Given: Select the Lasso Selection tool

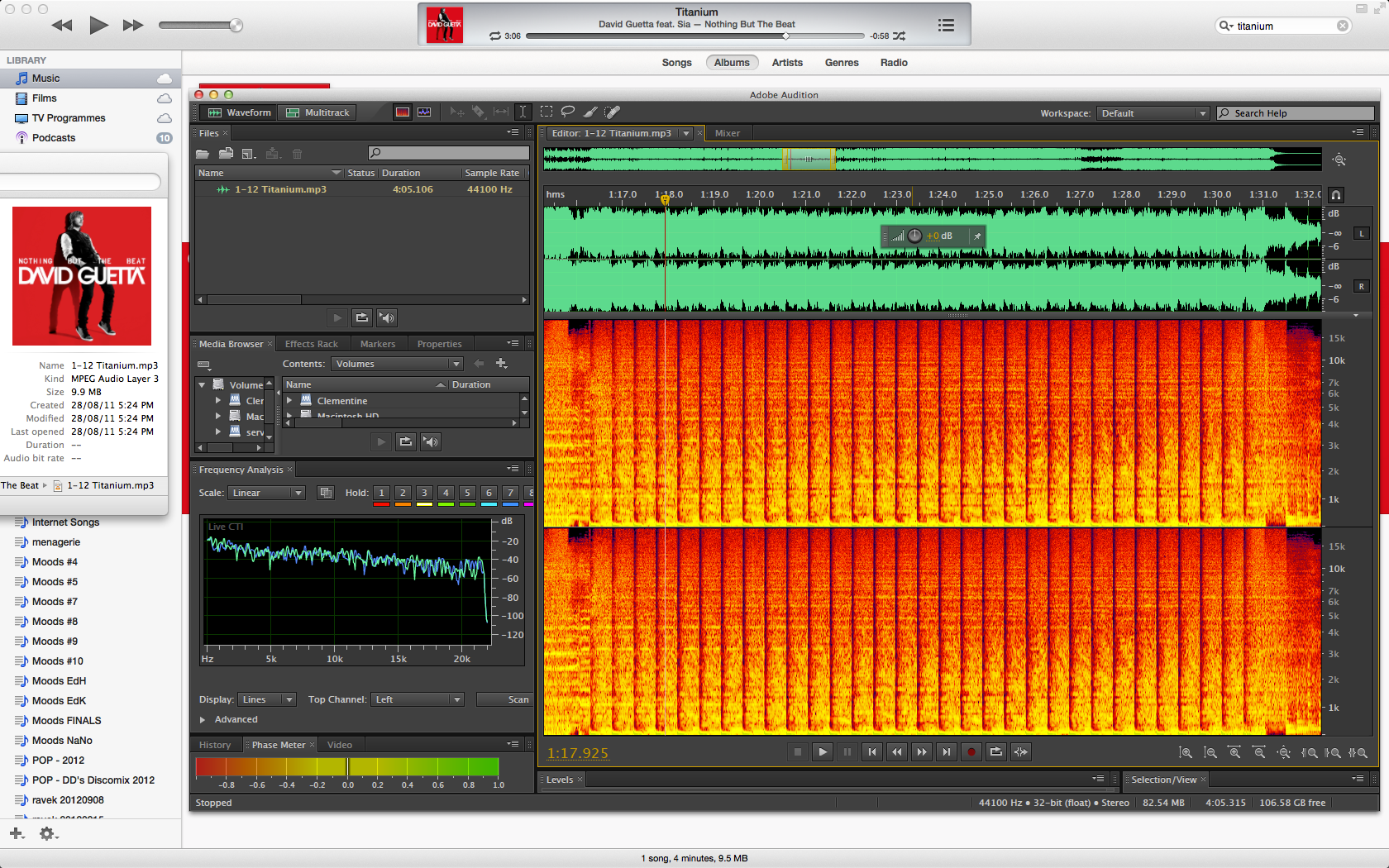Looking at the screenshot, I should 568,112.
